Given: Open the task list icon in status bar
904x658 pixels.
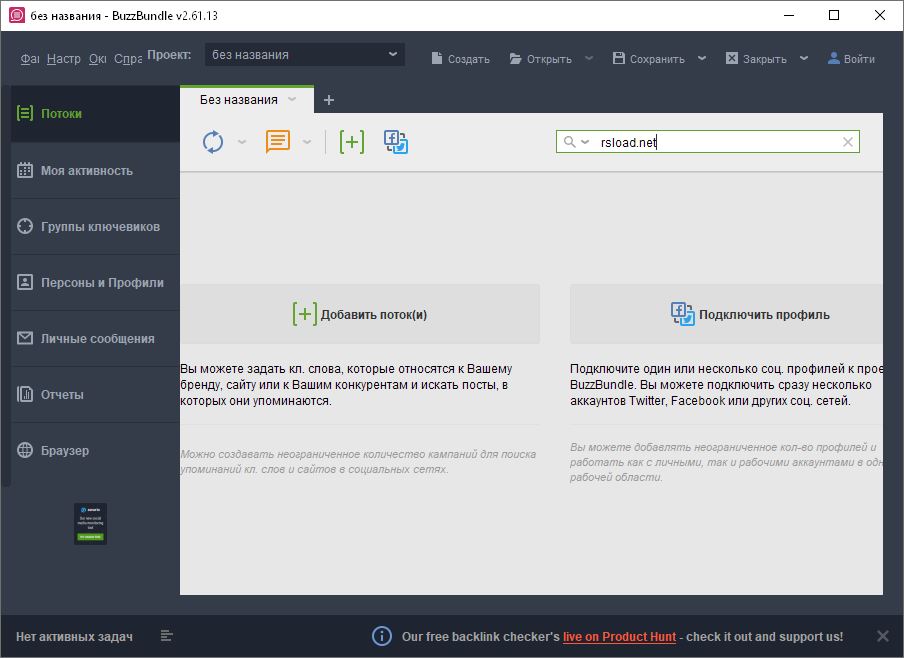Looking at the screenshot, I should click(167, 636).
